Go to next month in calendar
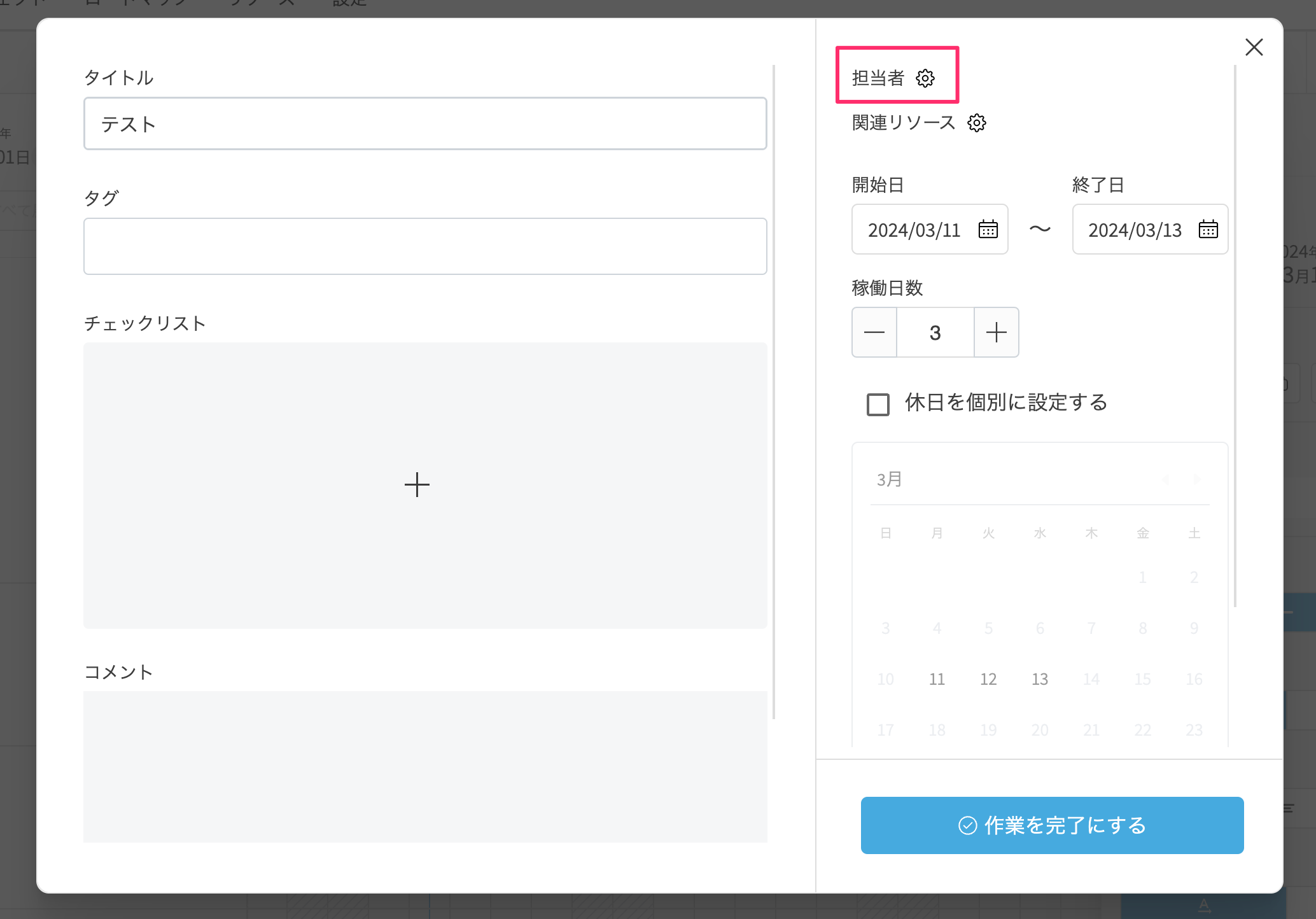The width and height of the screenshot is (1316, 919). [x=1197, y=479]
